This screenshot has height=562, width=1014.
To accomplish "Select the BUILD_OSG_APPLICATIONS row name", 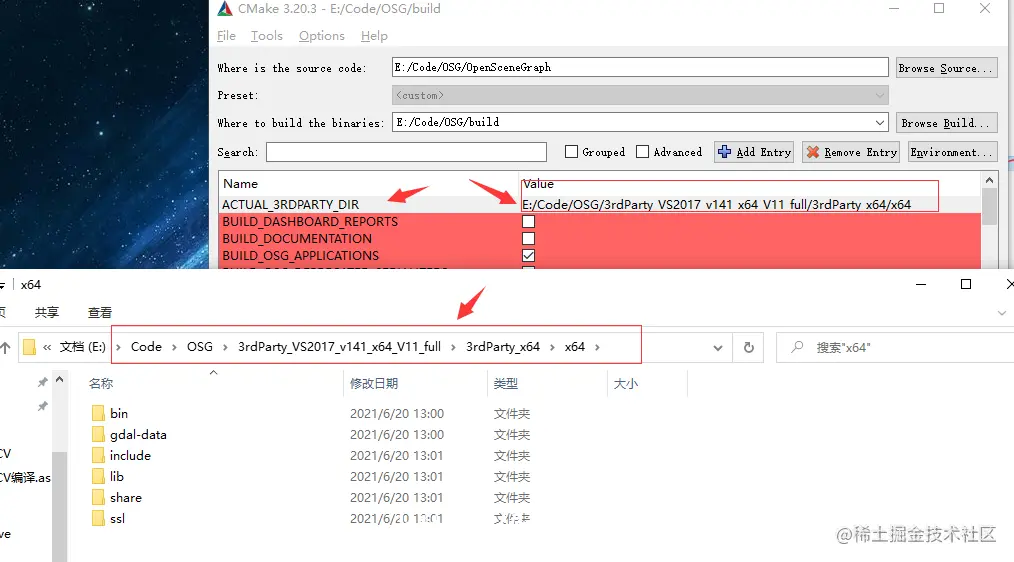I will point(301,255).
